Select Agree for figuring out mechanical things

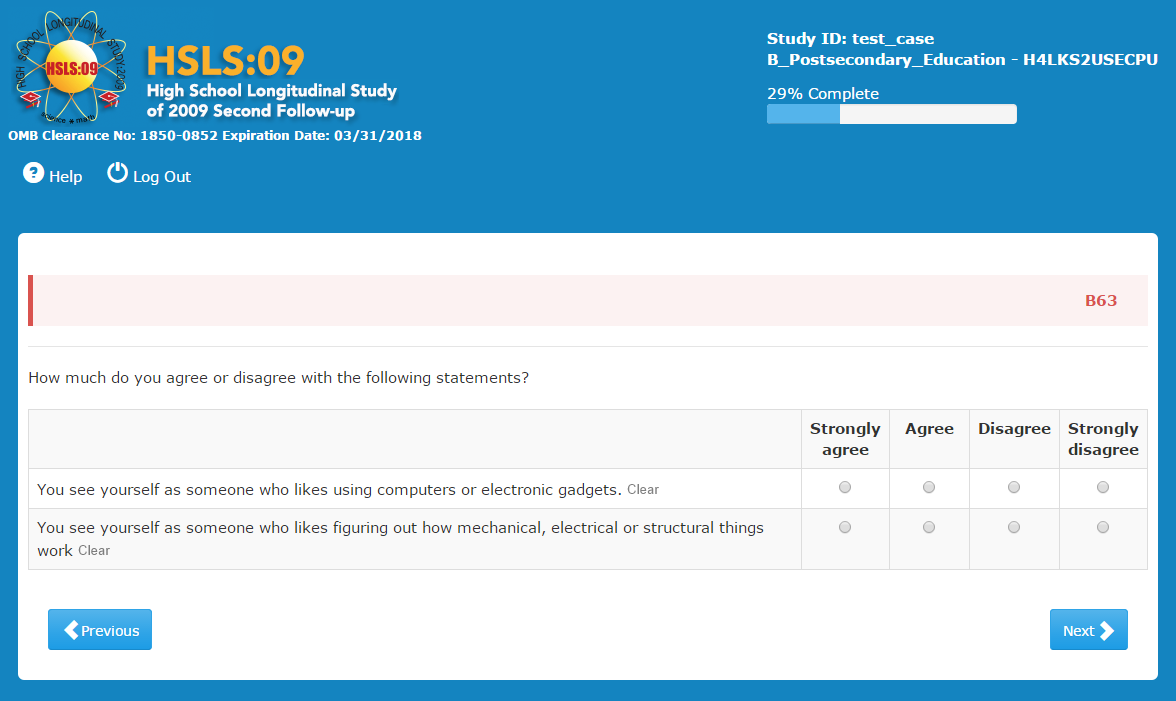point(929,527)
